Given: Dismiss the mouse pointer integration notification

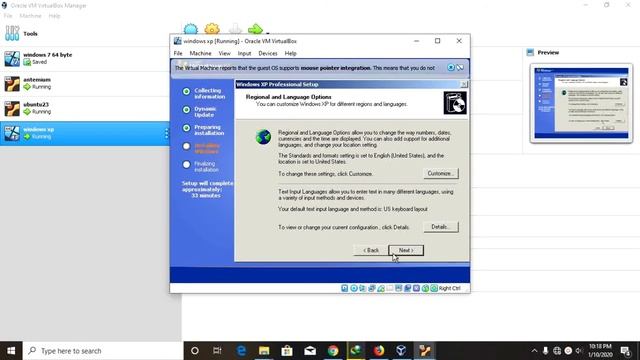Looking at the screenshot, I should [x=451, y=68].
